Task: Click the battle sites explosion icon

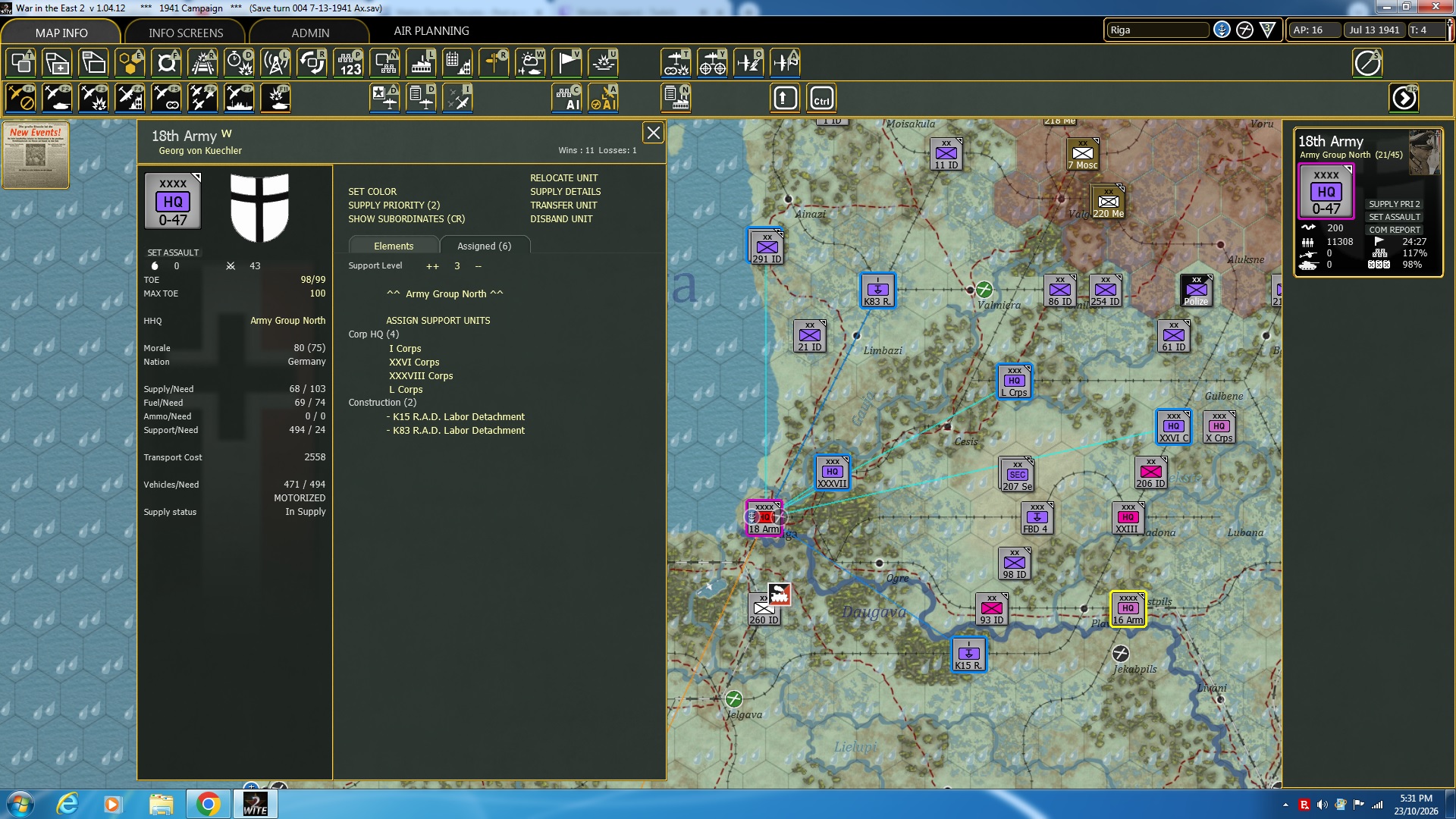Action: pos(604,63)
